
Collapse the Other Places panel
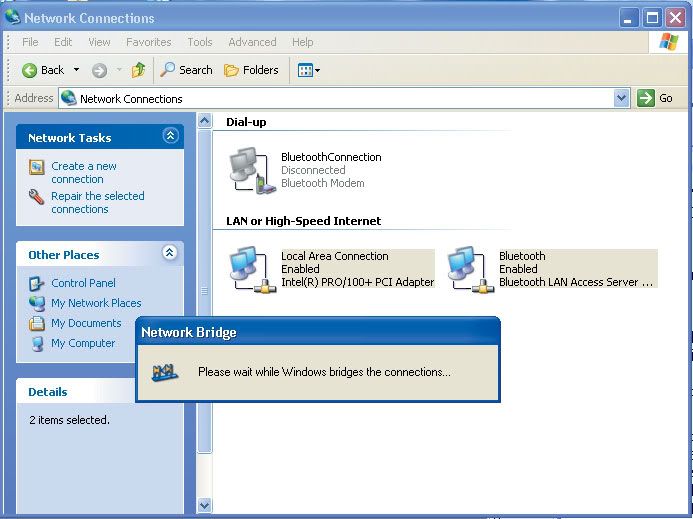point(170,253)
